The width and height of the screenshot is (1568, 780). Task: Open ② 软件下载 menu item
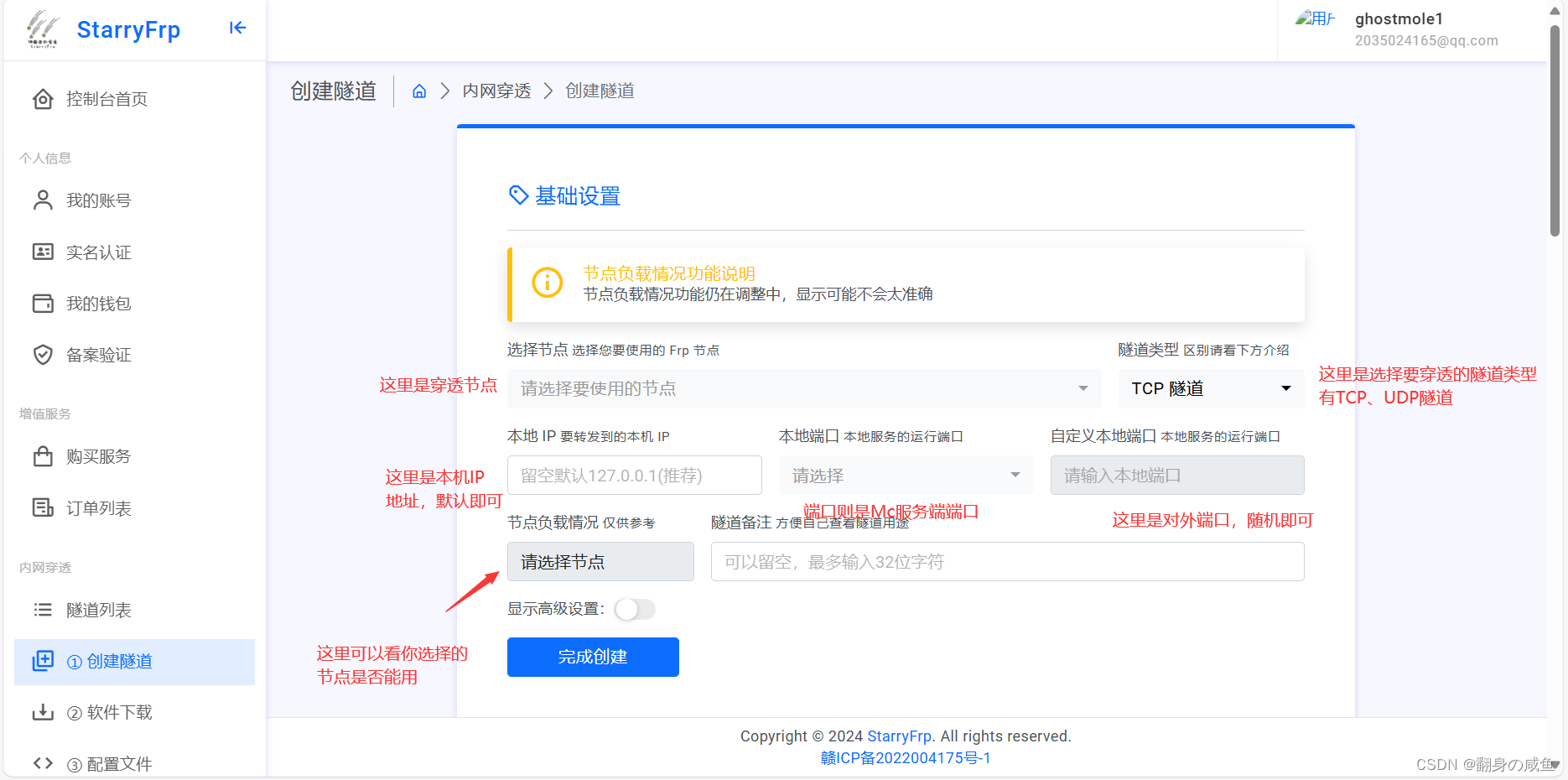(x=134, y=713)
